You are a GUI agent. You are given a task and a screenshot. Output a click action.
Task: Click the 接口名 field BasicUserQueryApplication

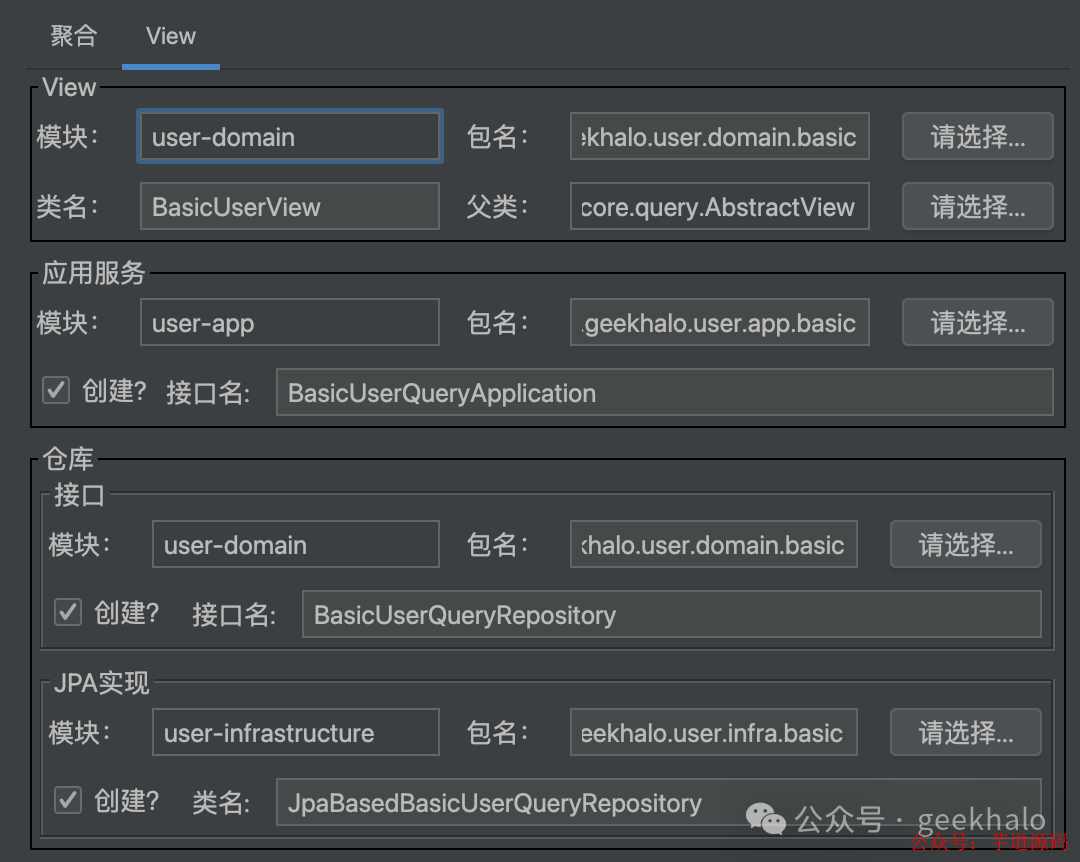pos(665,392)
